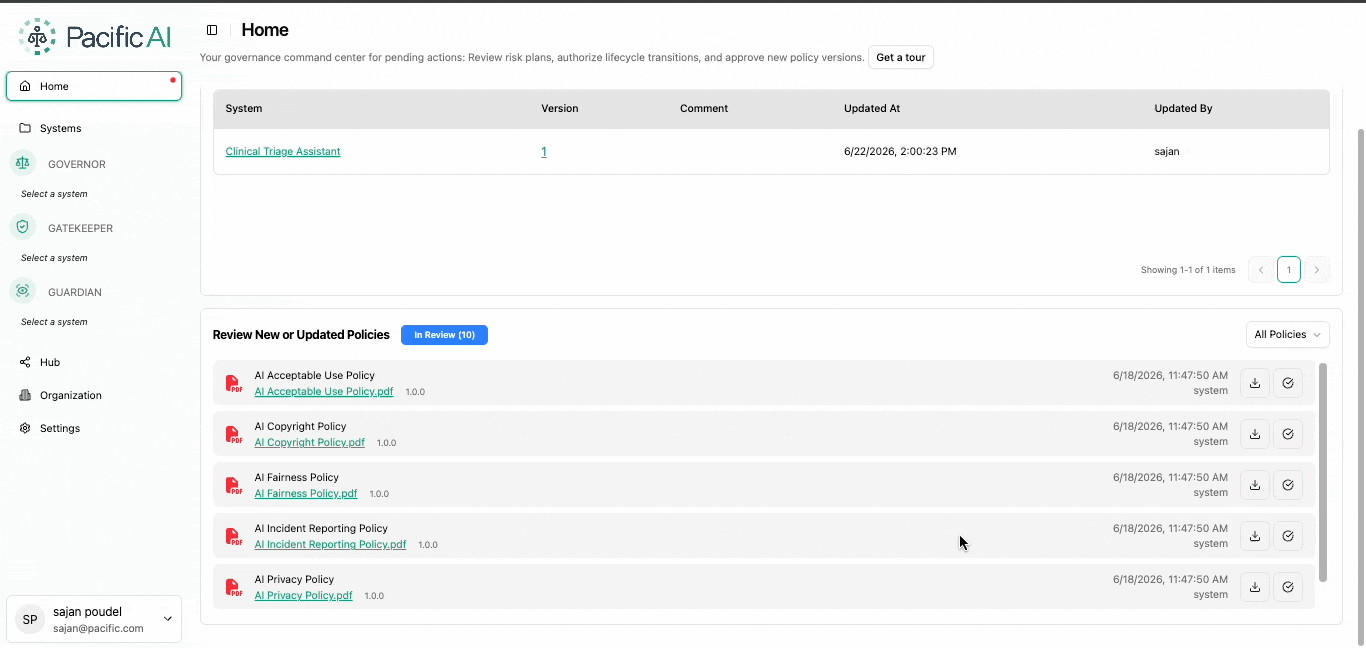1366x648 pixels.
Task: Toggle the sidebar collapse icon beside Home
Action: pyautogui.click(x=212, y=30)
